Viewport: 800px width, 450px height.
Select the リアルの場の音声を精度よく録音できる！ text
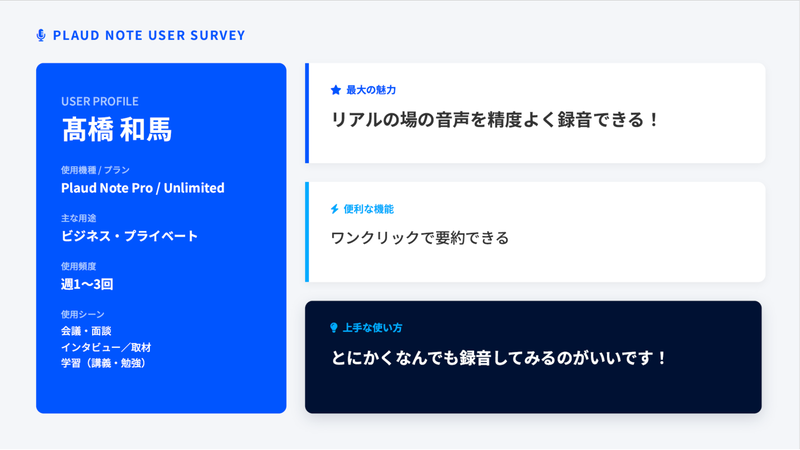[x=496, y=119]
